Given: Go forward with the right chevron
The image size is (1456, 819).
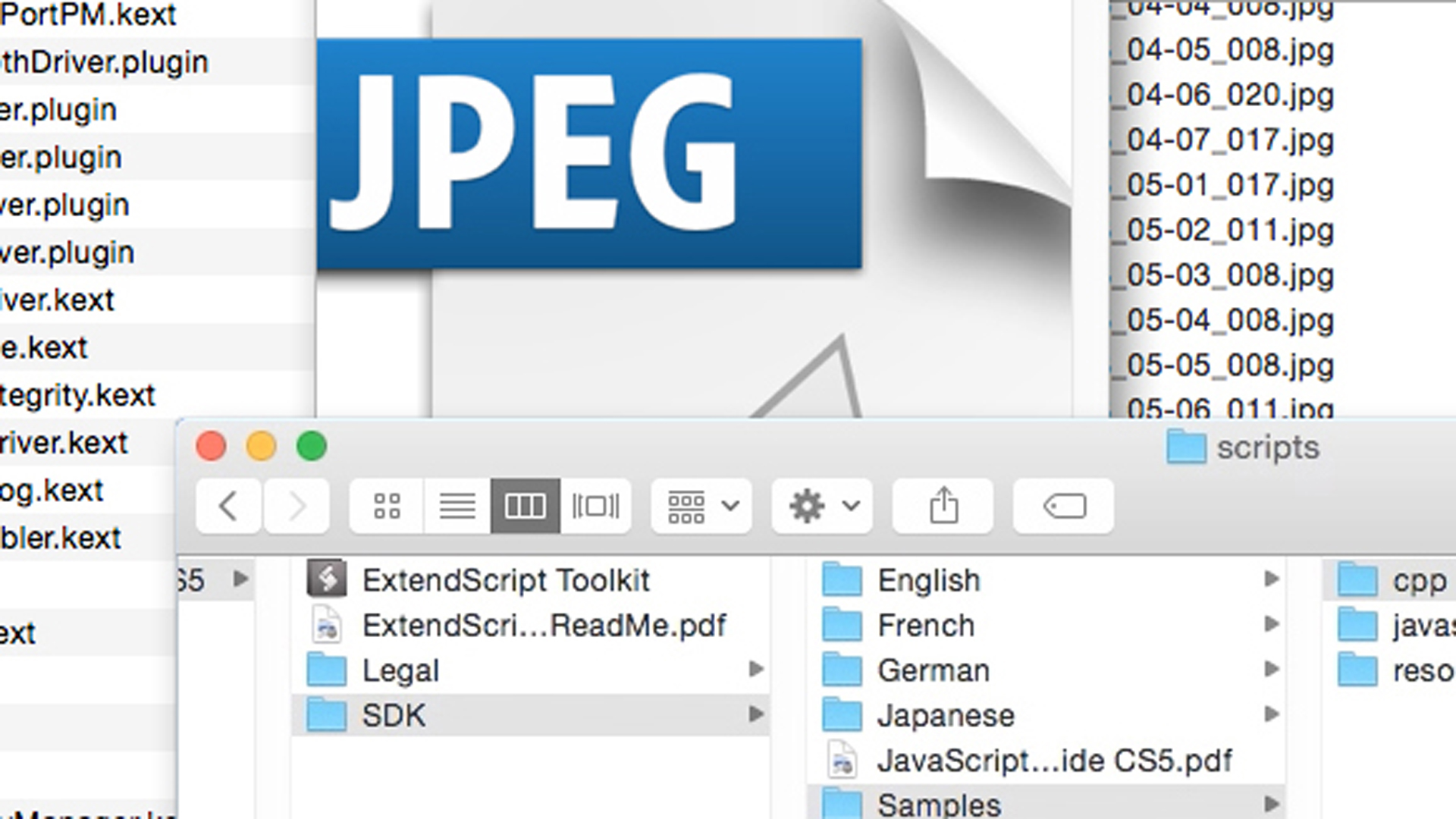Looking at the screenshot, I should click(x=297, y=506).
